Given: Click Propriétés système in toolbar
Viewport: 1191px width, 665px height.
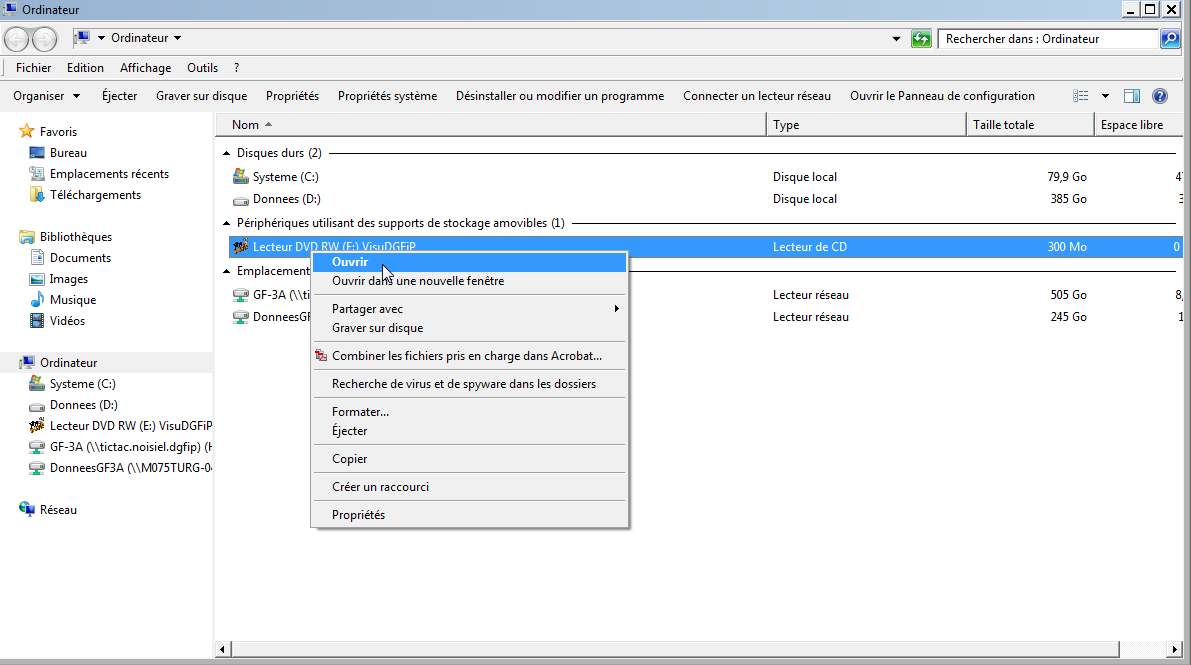Looking at the screenshot, I should tap(387, 96).
